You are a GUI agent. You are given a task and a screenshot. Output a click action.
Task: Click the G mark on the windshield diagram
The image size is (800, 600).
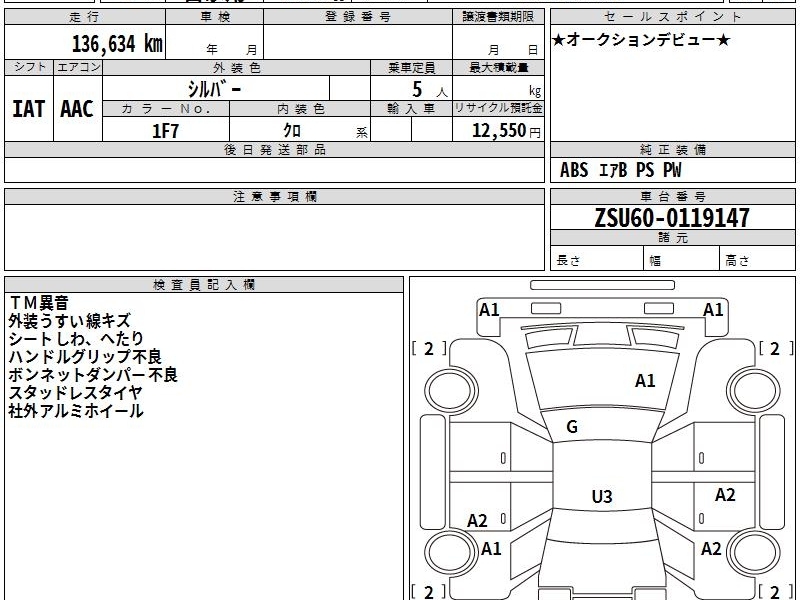(572, 427)
